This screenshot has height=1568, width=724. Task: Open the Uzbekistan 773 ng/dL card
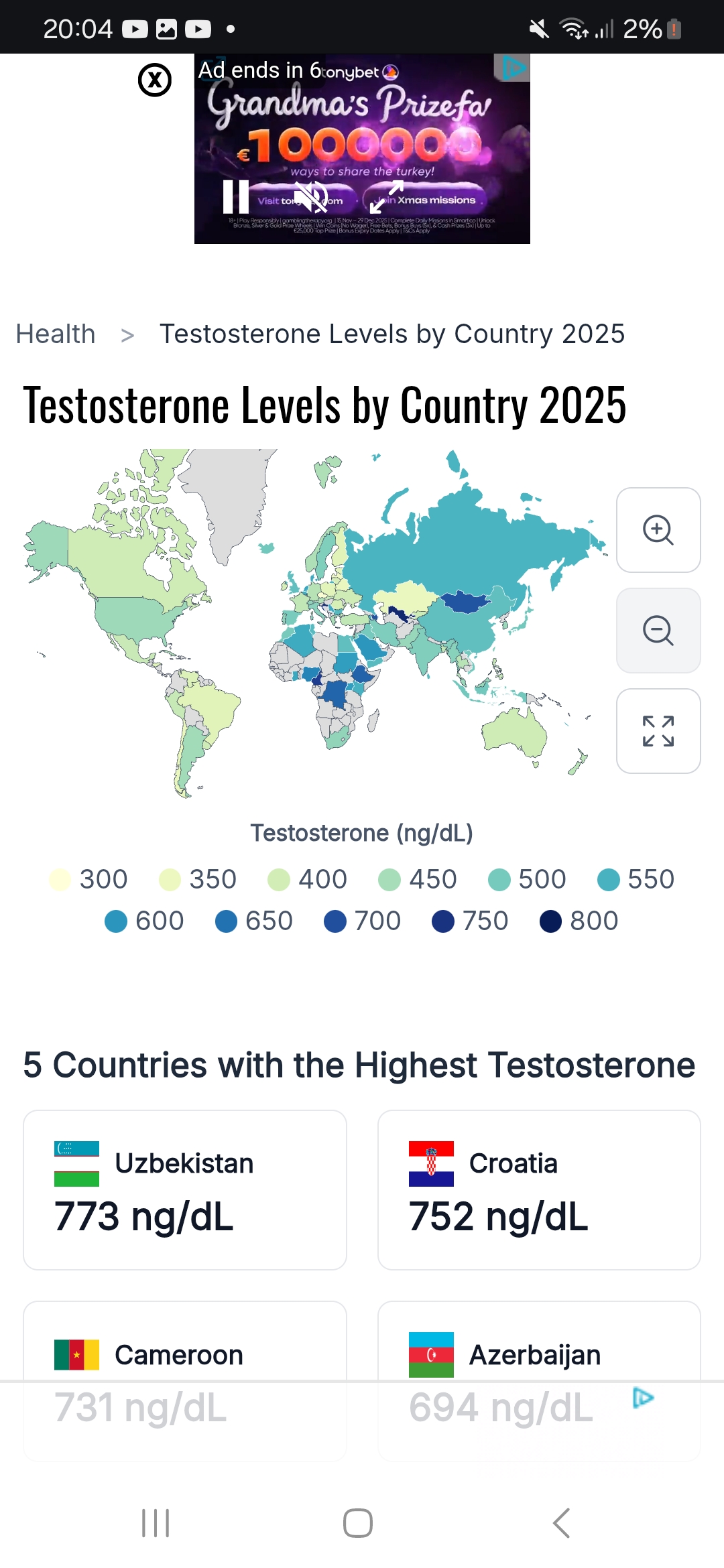[185, 1189]
